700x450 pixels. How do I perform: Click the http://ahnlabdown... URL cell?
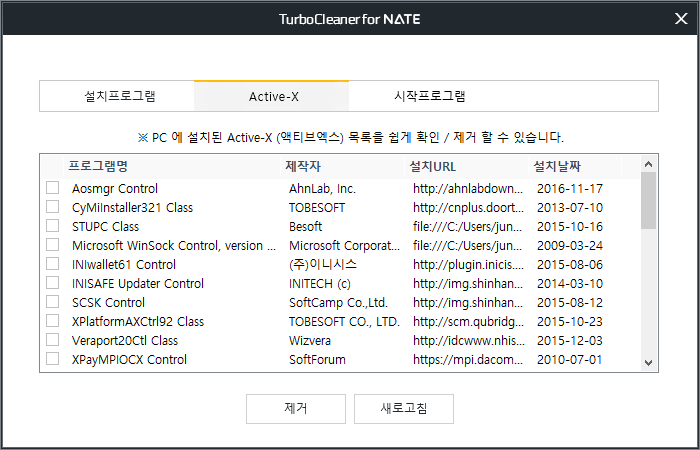coord(468,189)
